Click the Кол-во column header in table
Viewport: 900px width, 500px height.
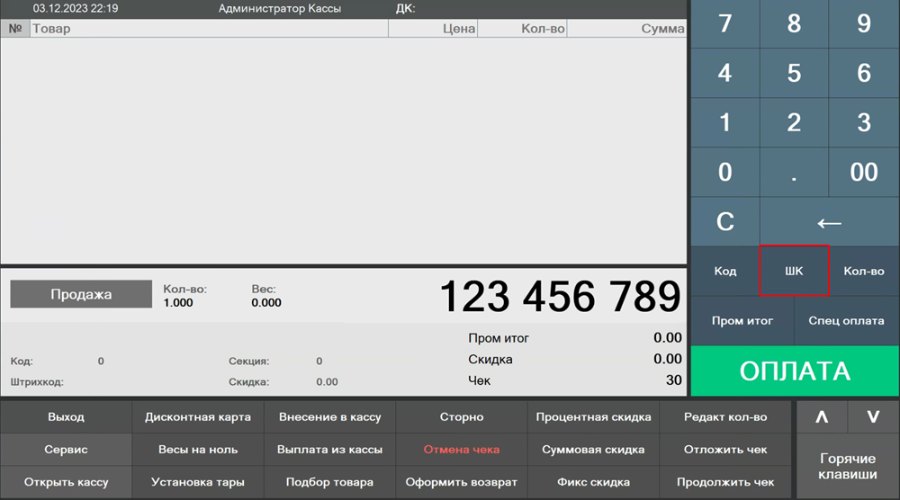522,29
